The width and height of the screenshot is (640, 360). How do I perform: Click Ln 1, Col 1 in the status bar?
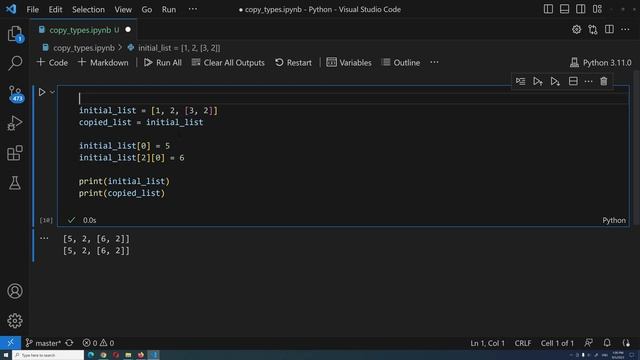pos(487,343)
